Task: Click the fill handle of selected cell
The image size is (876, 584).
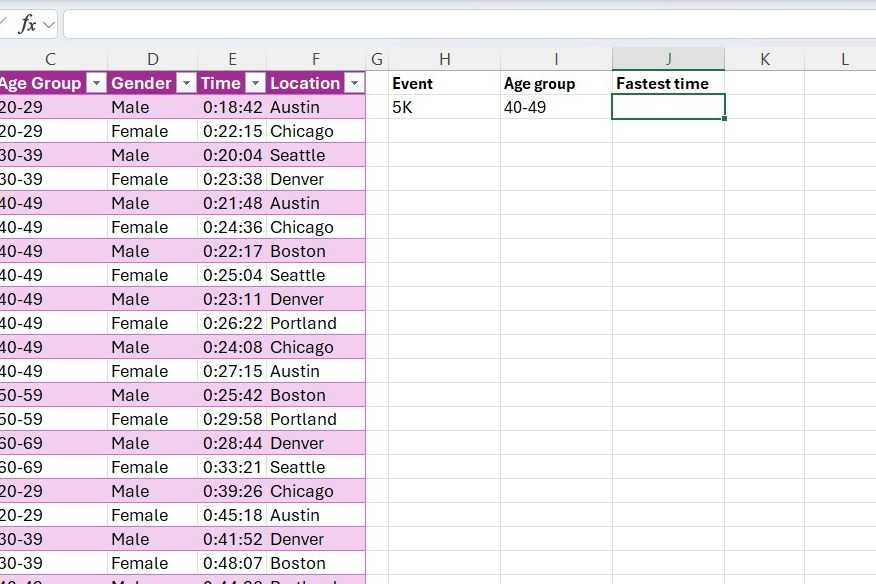Action: click(x=725, y=118)
